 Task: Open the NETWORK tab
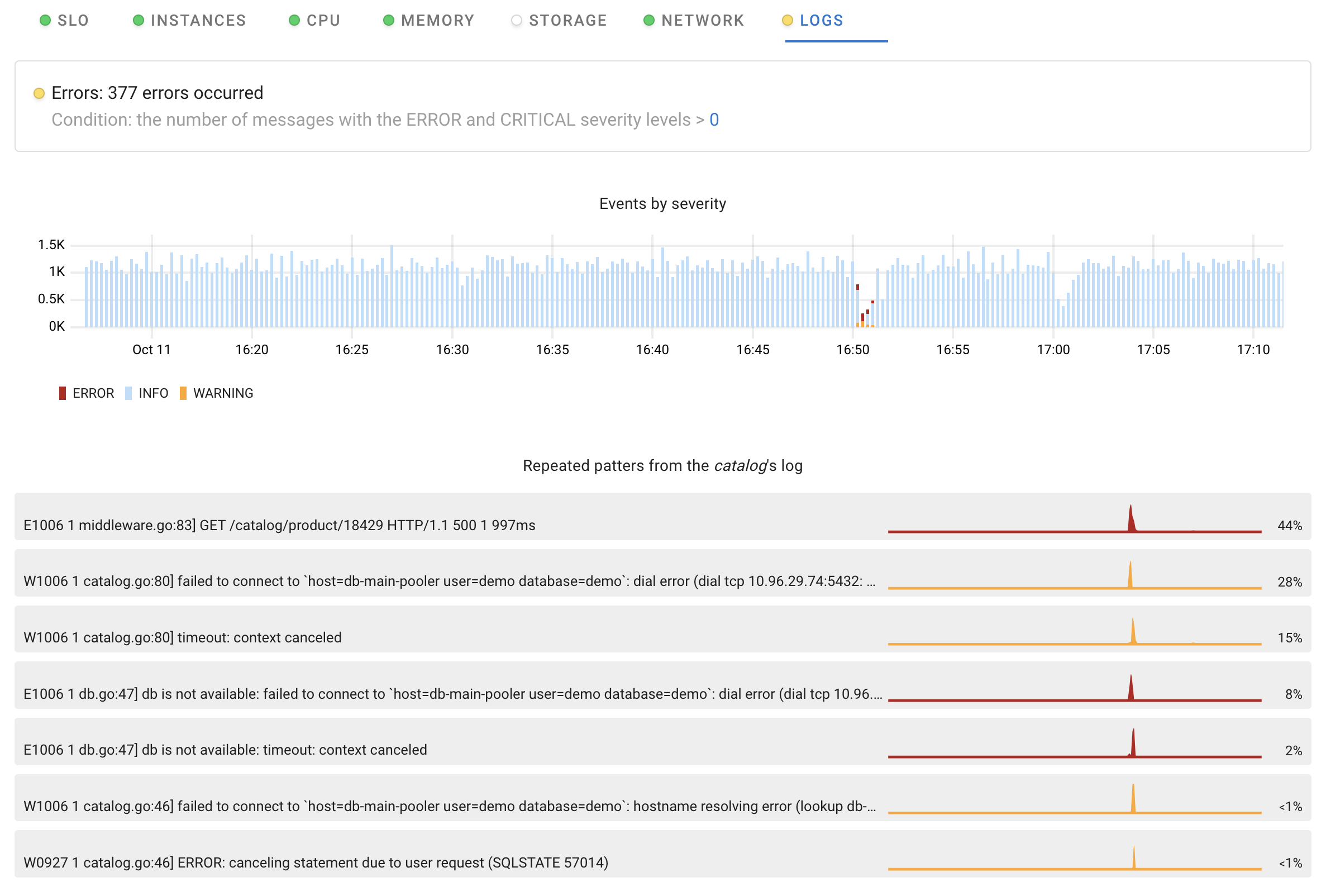[x=702, y=21]
